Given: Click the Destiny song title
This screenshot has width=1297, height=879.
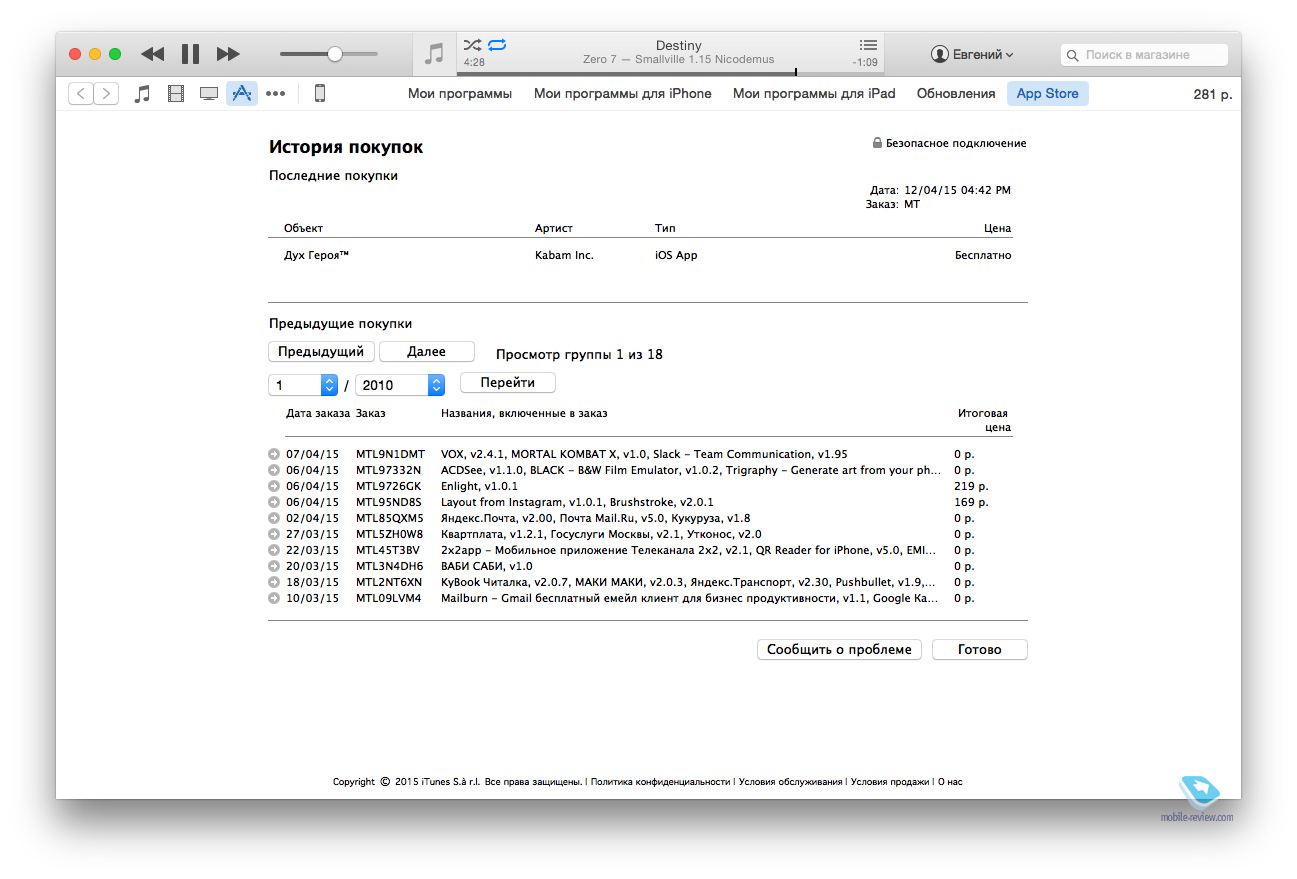Looking at the screenshot, I should (678, 46).
